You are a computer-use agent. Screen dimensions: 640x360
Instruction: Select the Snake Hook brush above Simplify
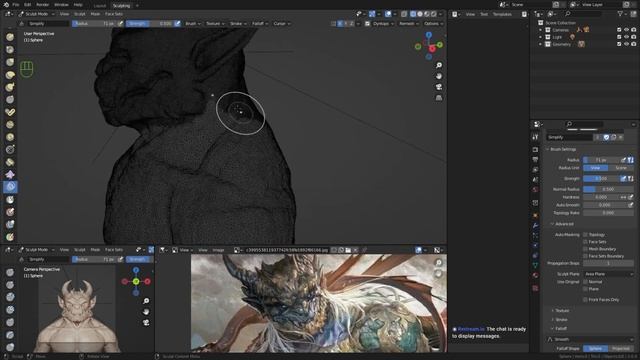tap(10, 175)
